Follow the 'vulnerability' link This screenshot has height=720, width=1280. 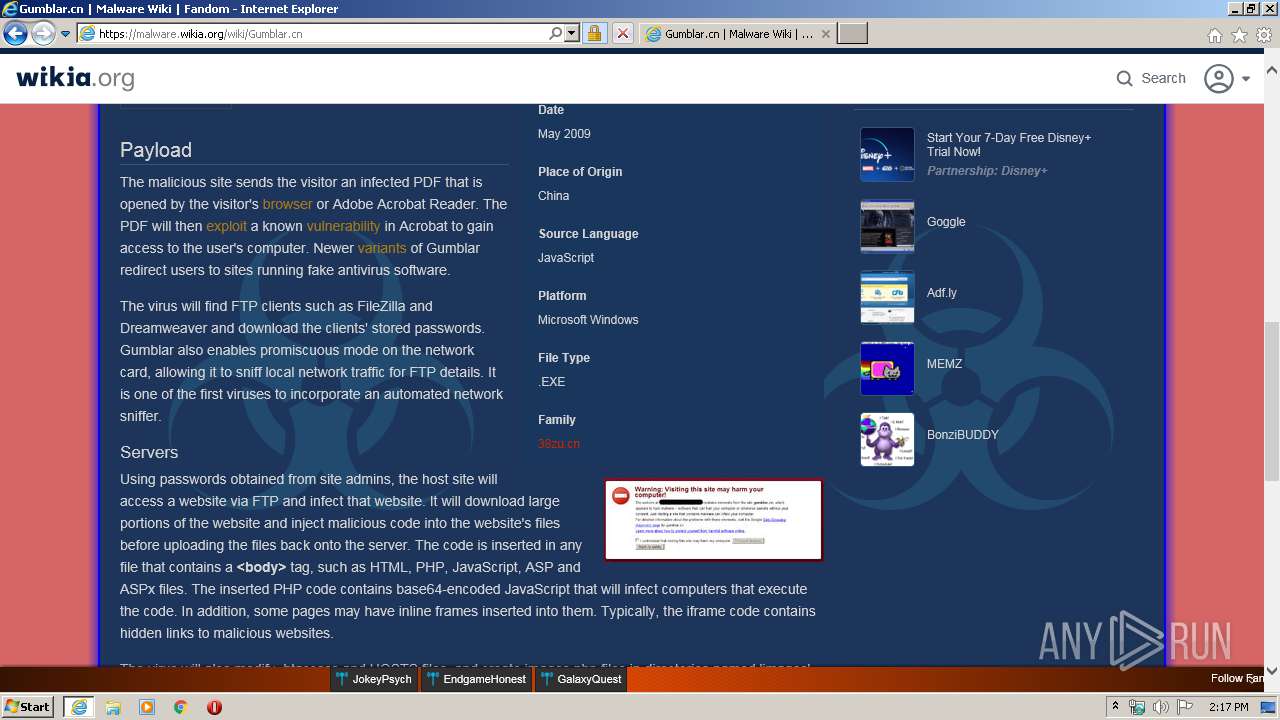coord(343,226)
